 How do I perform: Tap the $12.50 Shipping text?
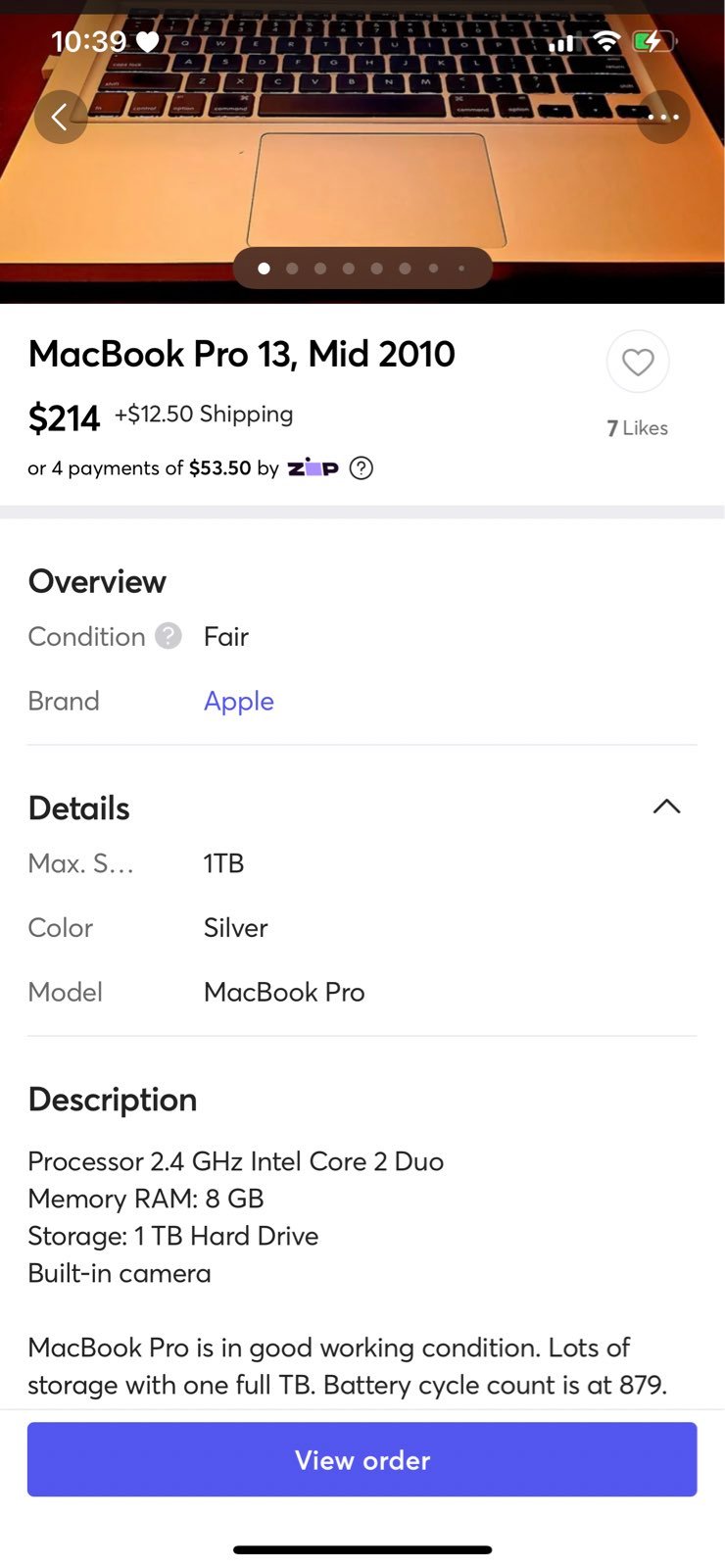click(x=204, y=415)
